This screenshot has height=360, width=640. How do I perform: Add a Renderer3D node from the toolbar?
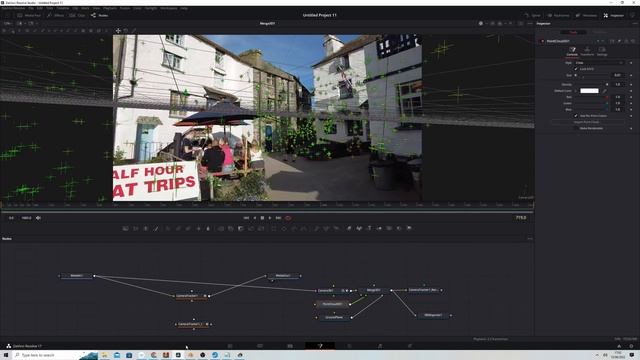tap(409, 229)
